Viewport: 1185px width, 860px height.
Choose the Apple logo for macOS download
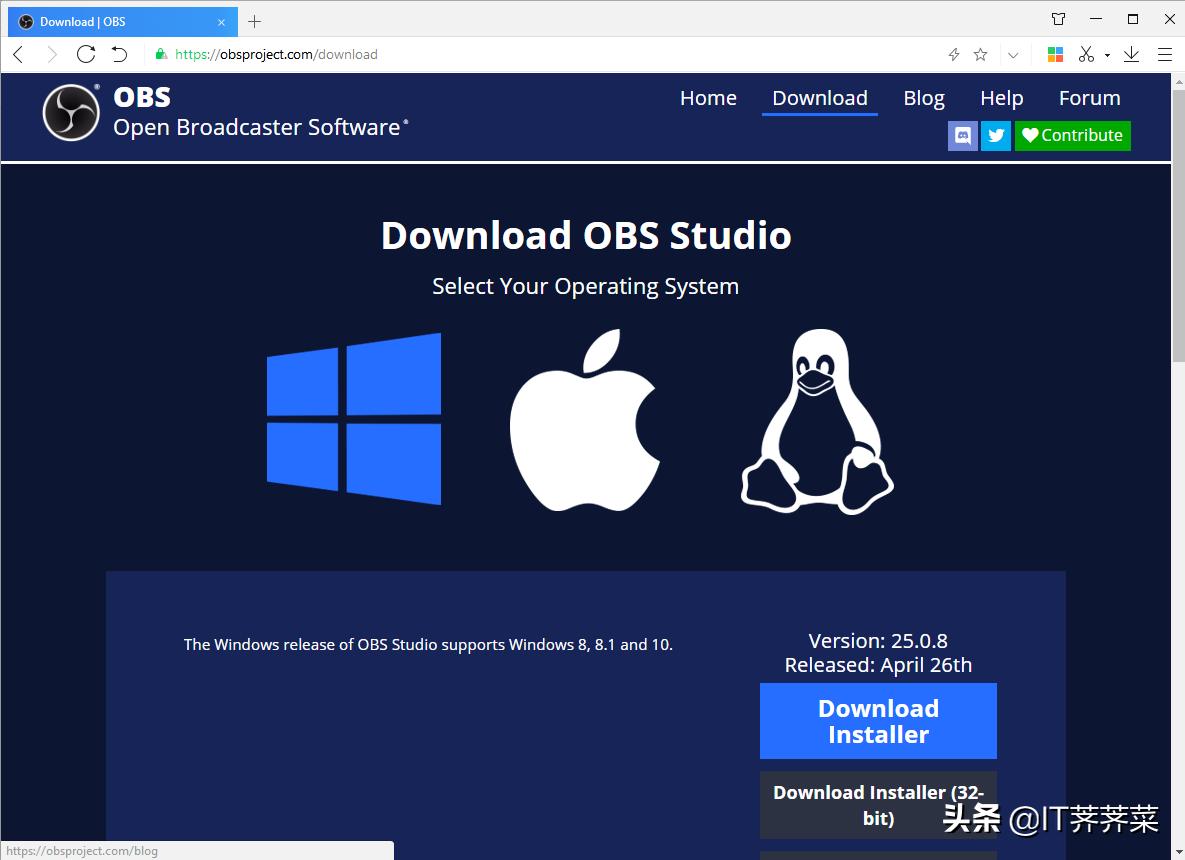pyautogui.click(x=586, y=420)
